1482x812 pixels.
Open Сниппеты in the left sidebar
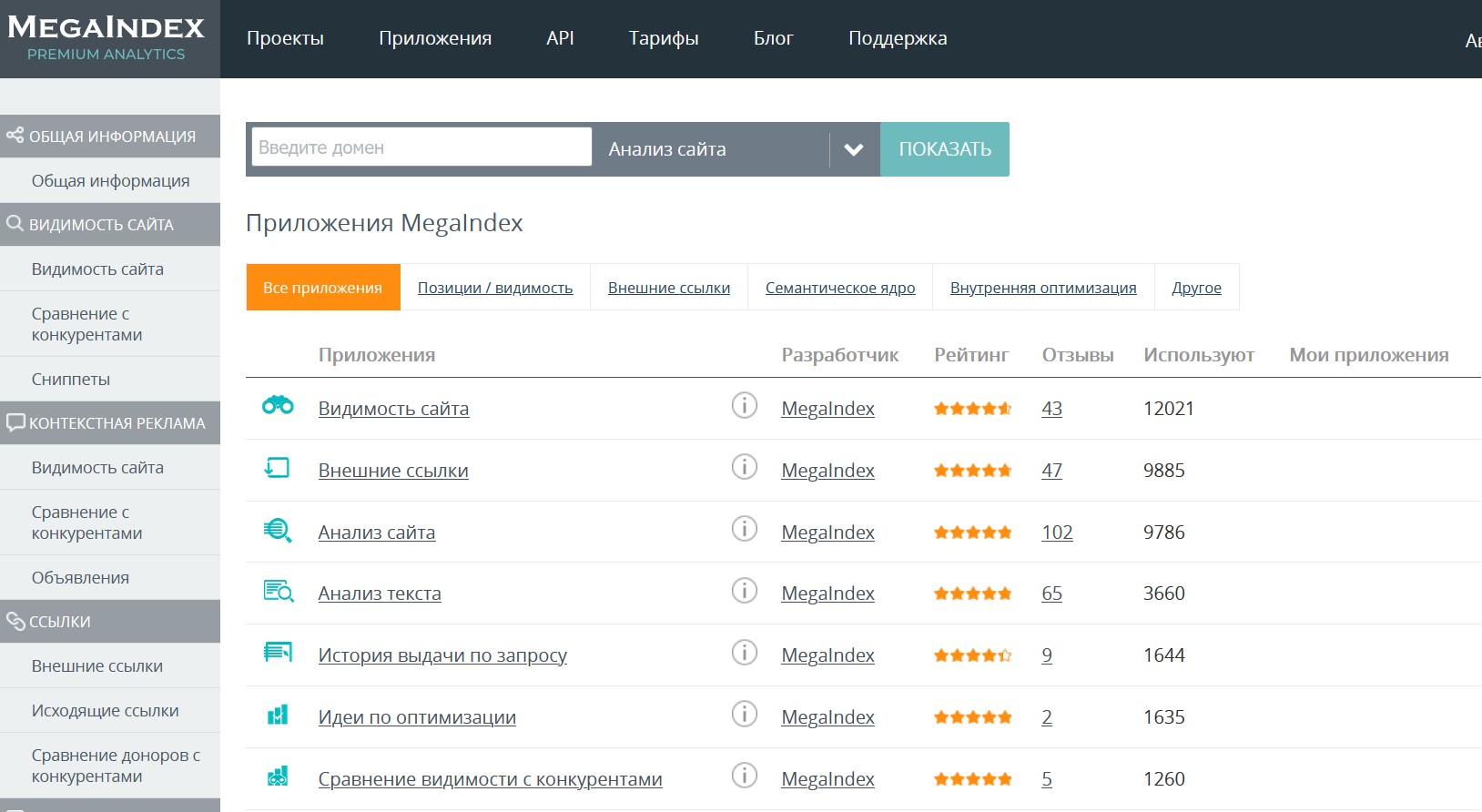click(x=71, y=380)
